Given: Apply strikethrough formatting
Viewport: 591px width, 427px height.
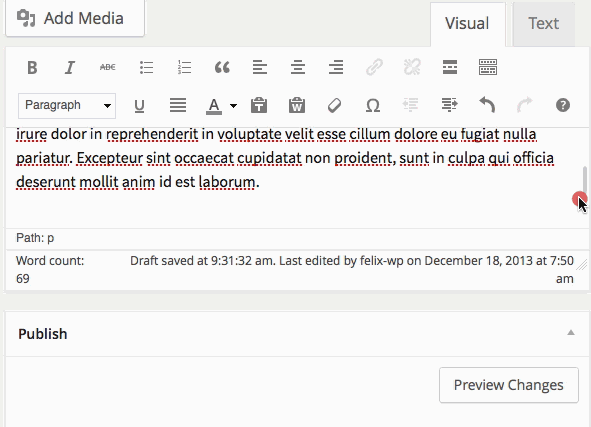Looking at the screenshot, I should (x=108, y=67).
